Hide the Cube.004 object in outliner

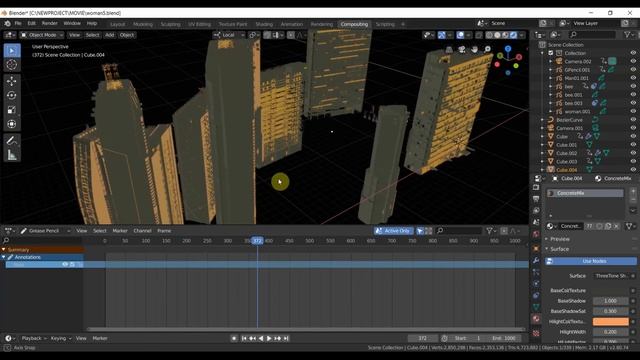click(633, 169)
